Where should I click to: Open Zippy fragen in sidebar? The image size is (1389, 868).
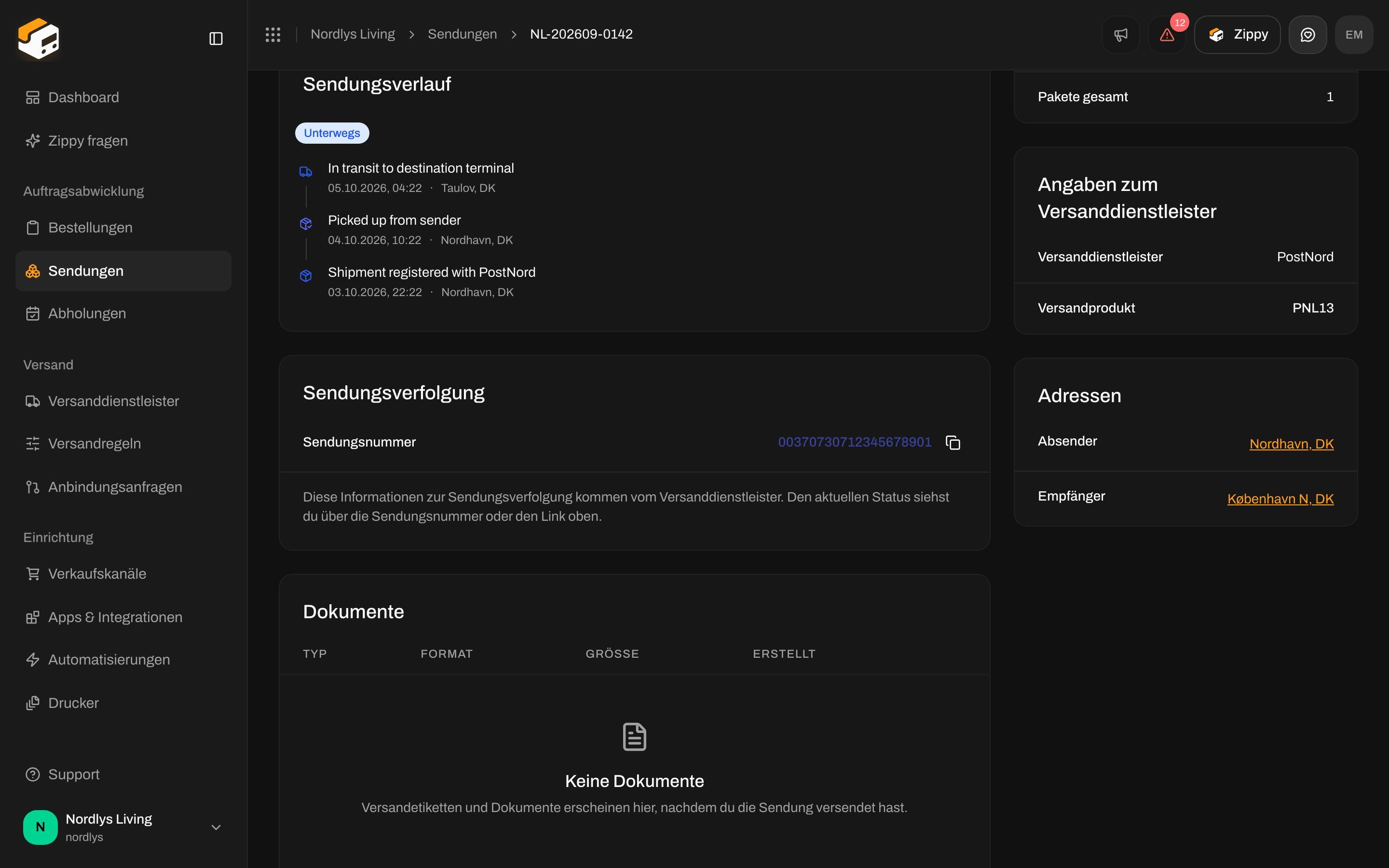point(123,141)
